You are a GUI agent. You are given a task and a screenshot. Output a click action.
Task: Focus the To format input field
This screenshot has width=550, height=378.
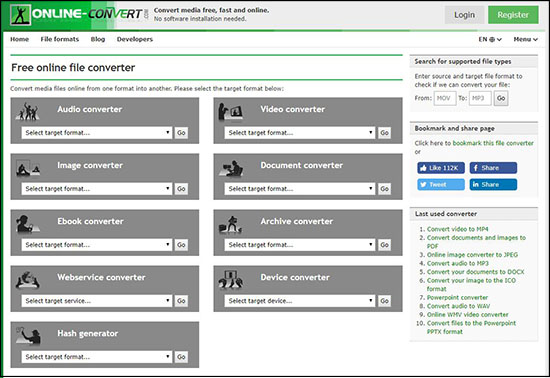[x=480, y=98]
